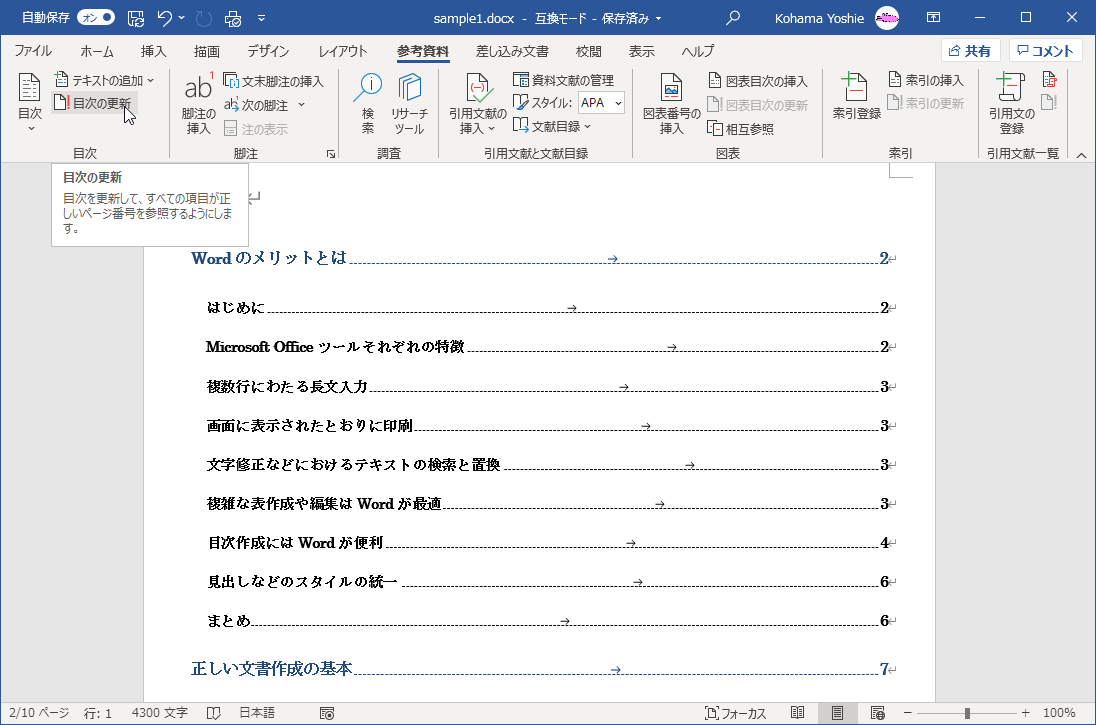Click the insert table of authorities icon

[1049, 80]
